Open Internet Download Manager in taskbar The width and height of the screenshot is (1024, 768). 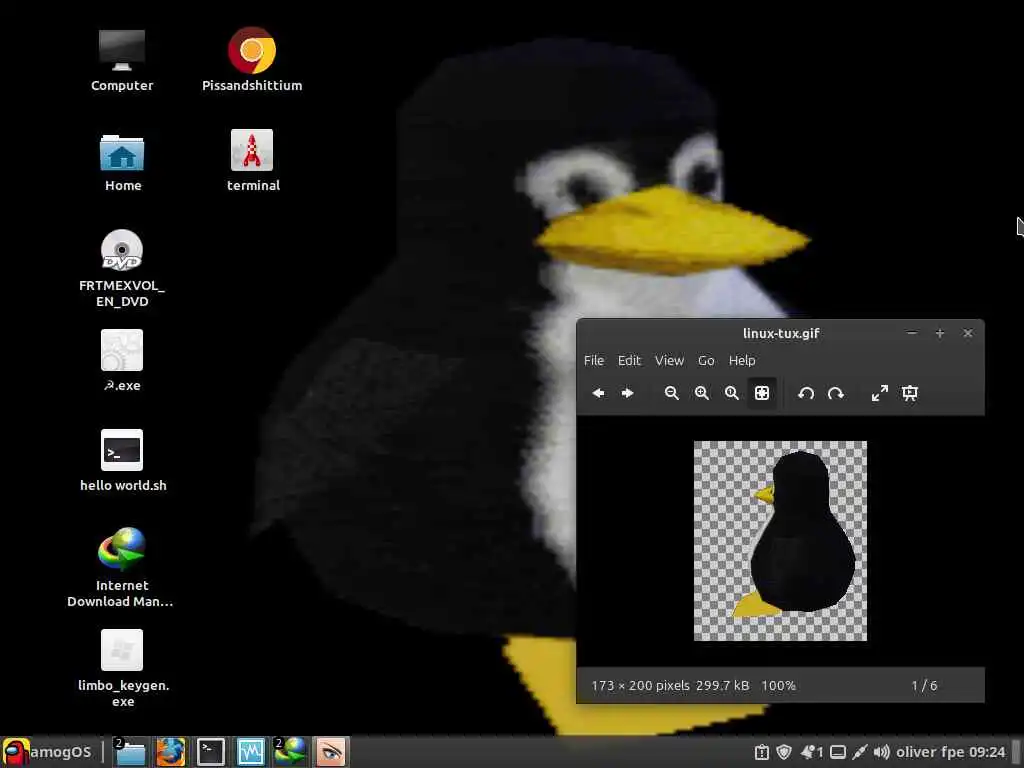coord(290,752)
